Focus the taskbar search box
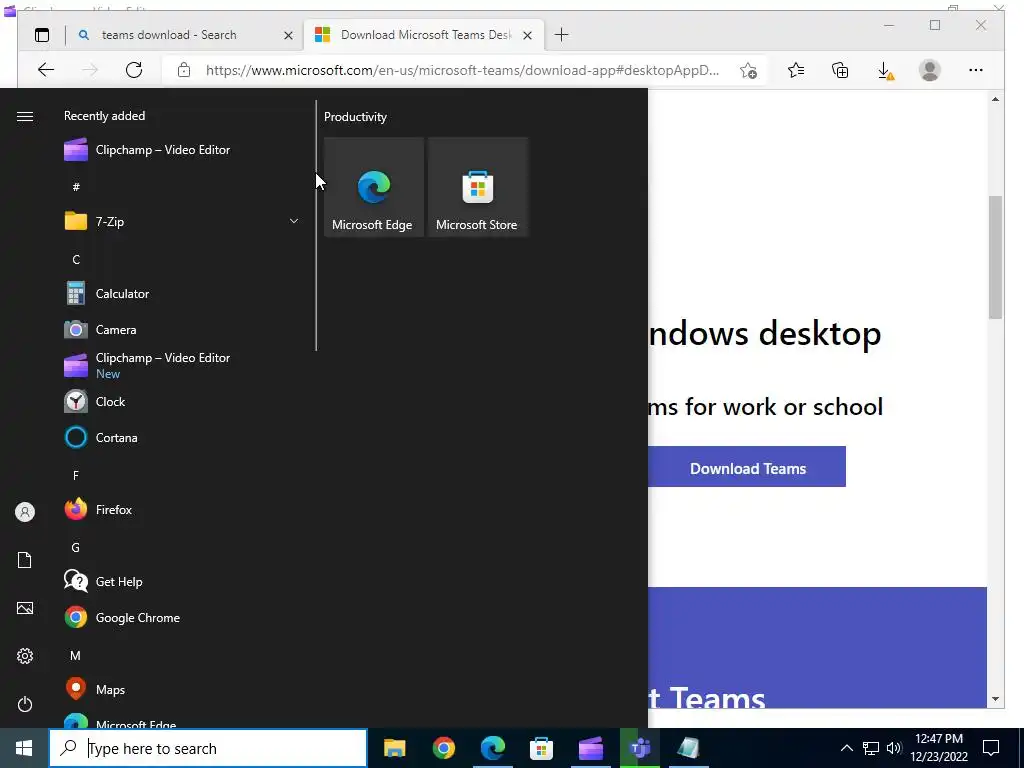The image size is (1024, 768). (x=208, y=748)
